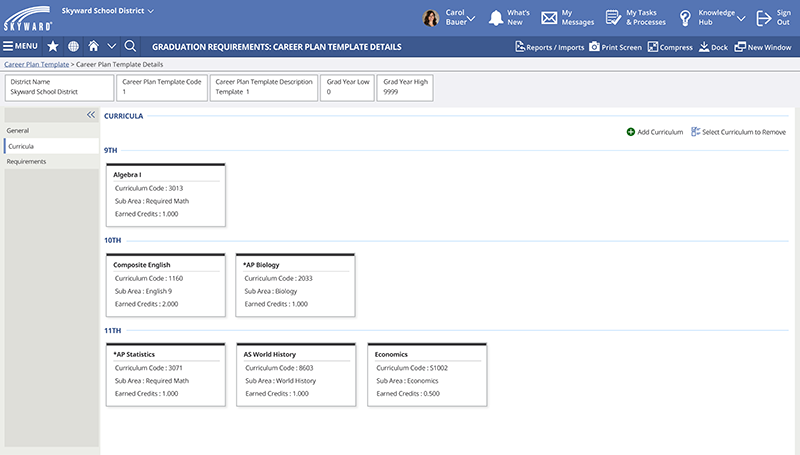Open the *AP Biology curriculum card

pos(295,285)
